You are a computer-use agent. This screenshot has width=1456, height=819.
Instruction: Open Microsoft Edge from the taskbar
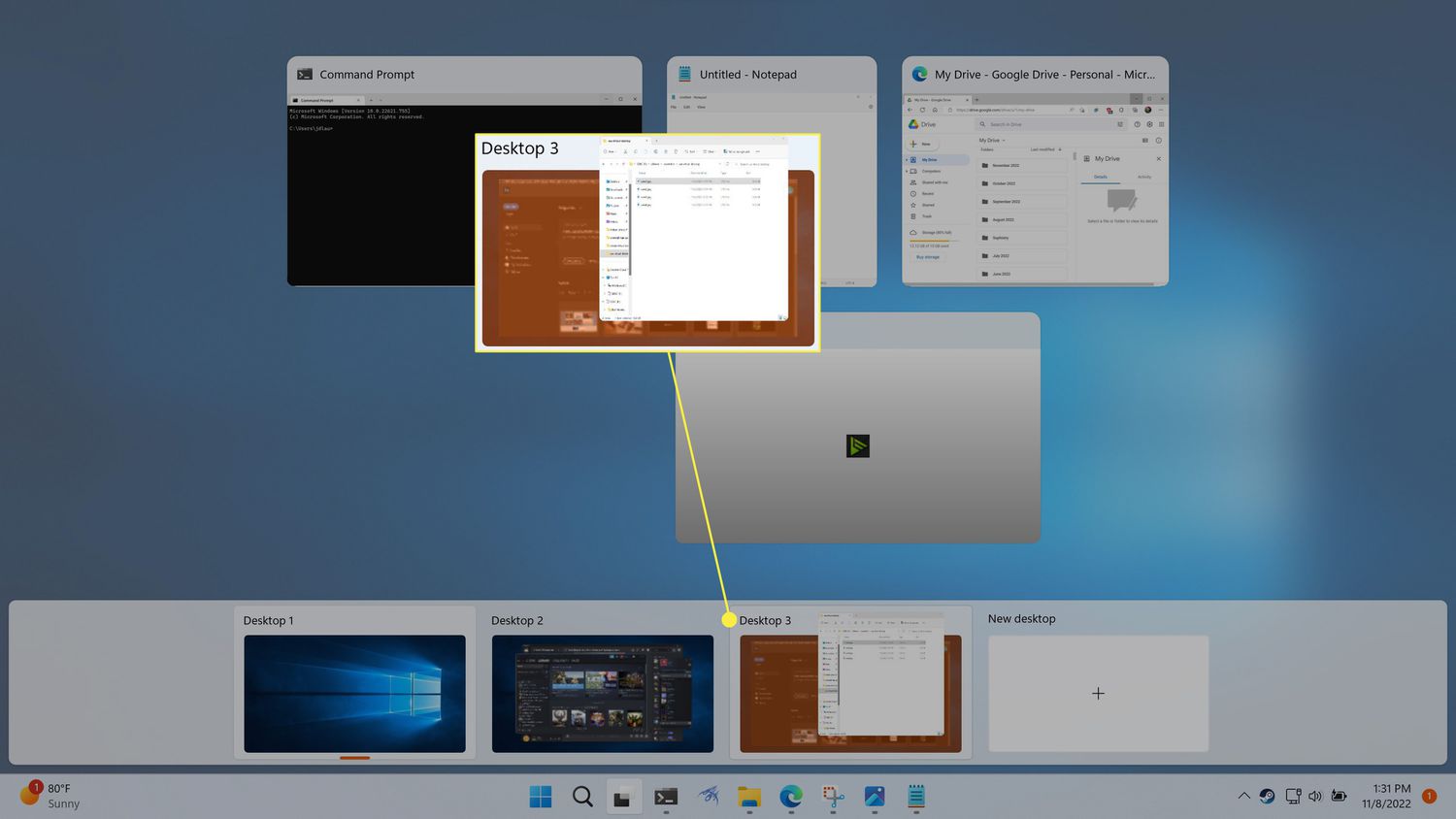[791, 797]
